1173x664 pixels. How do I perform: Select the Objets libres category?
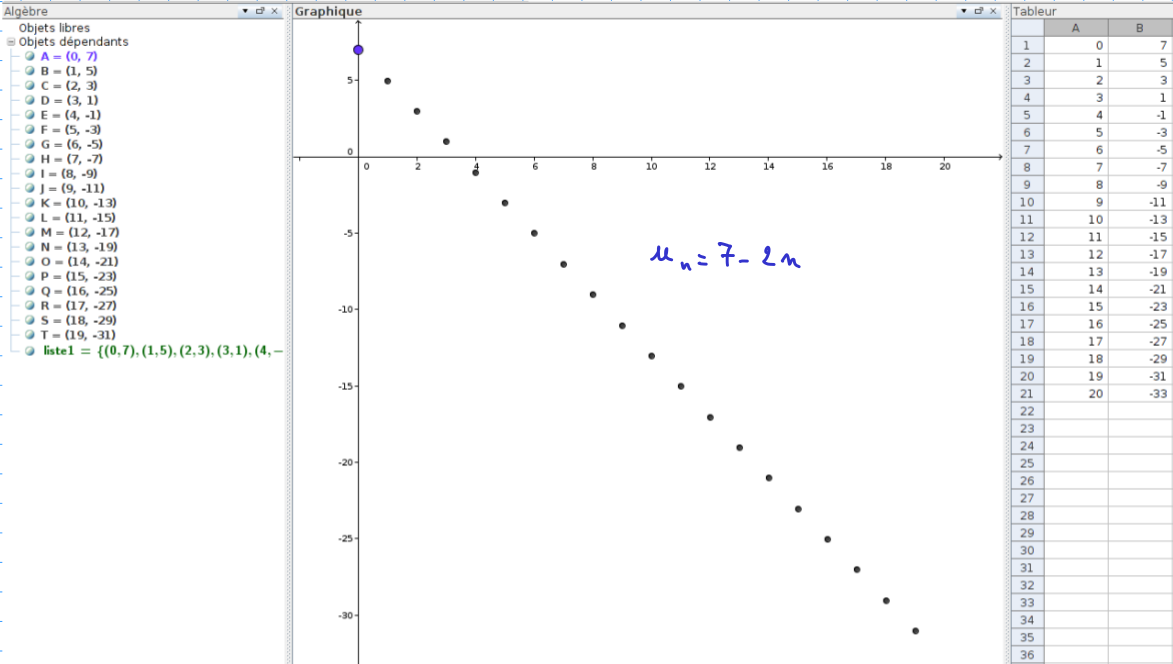53,28
